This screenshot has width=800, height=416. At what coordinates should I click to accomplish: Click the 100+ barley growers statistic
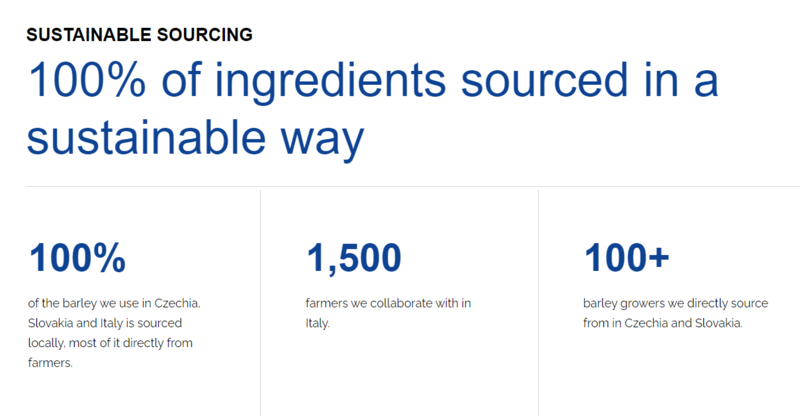pos(627,258)
